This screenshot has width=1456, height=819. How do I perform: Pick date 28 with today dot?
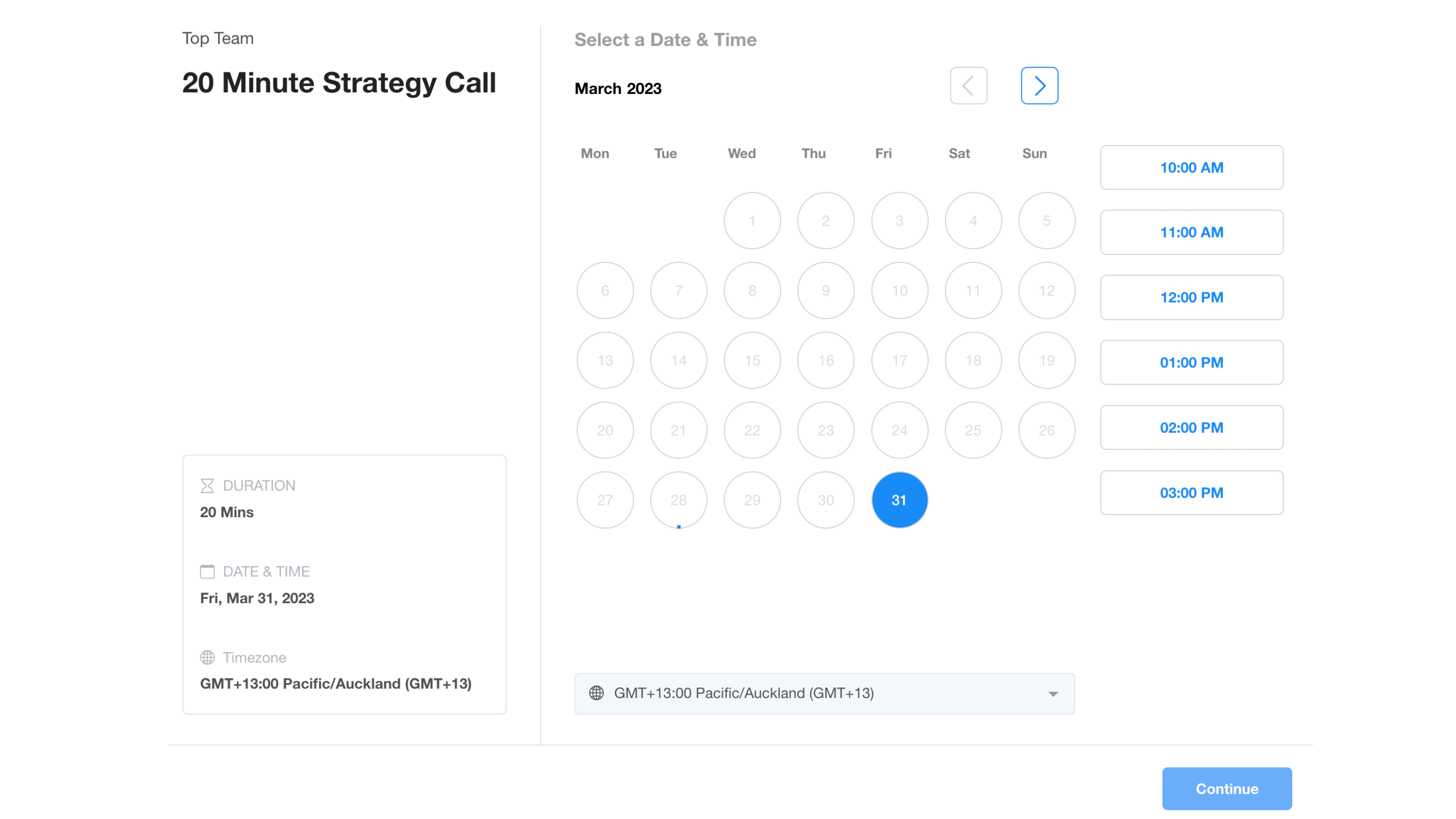click(x=678, y=499)
